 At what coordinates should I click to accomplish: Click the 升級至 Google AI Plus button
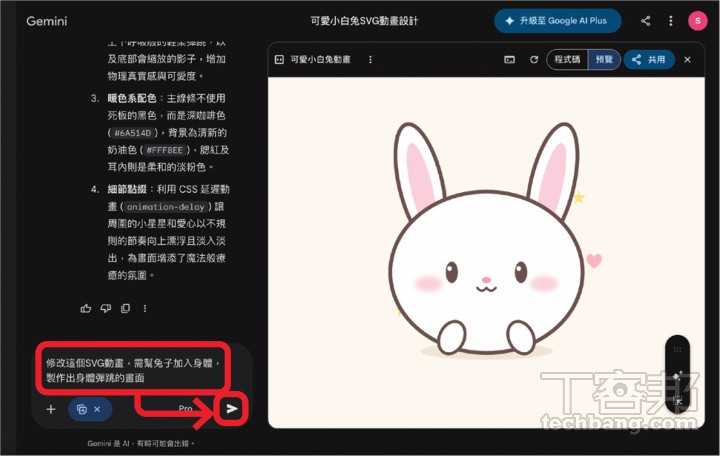[x=557, y=21]
